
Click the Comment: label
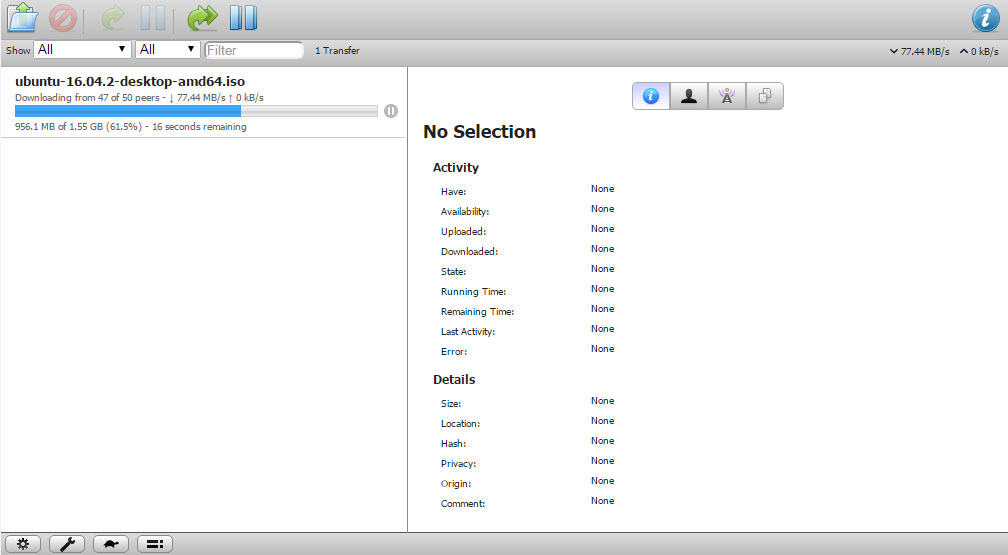tap(463, 504)
